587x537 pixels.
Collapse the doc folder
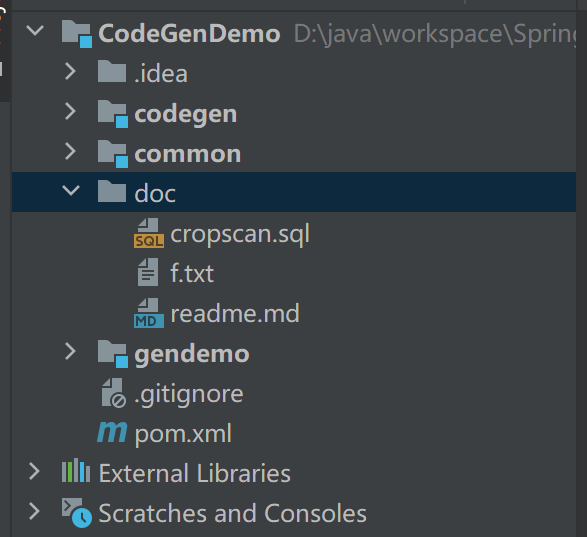pos(71,191)
